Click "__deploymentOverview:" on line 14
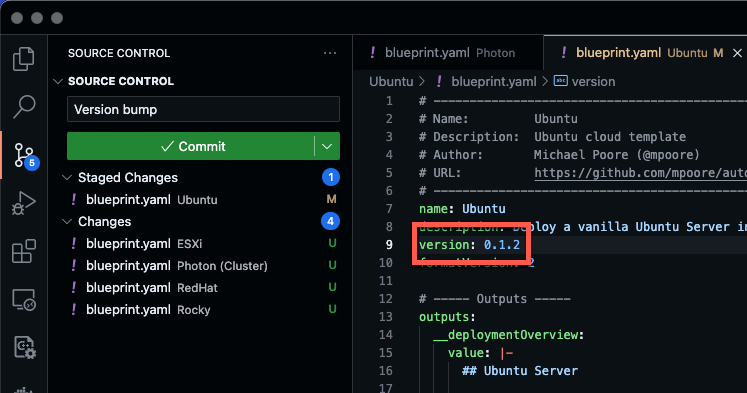747x393 pixels. click(x=508, y=335)
